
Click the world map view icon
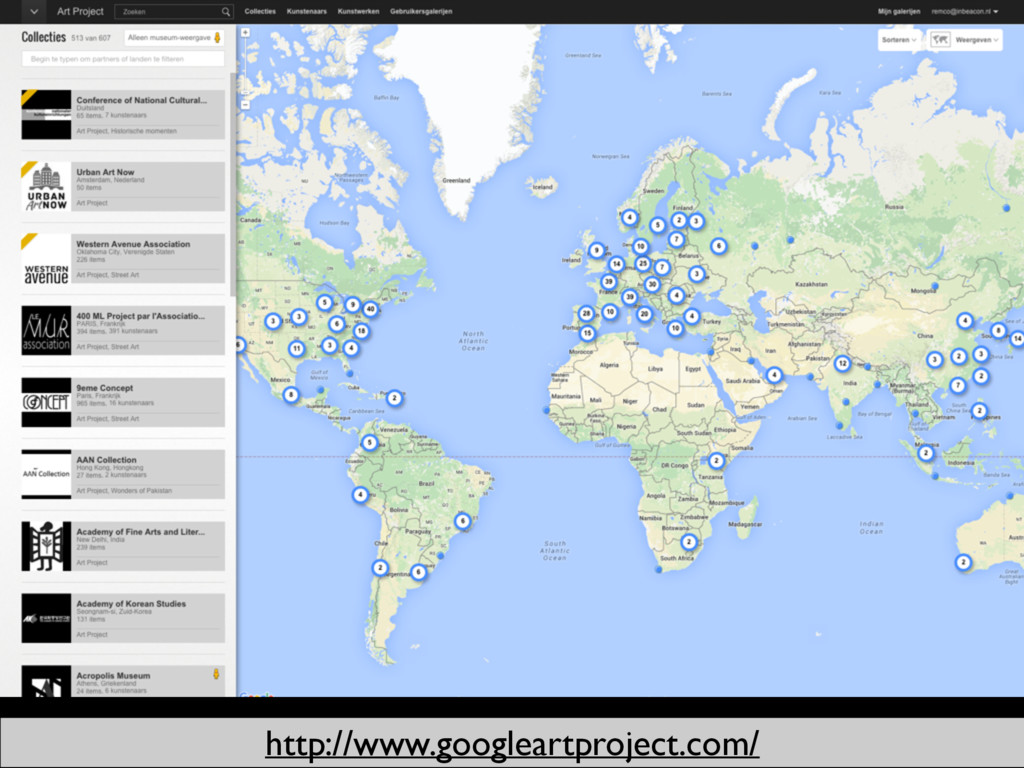940,40
